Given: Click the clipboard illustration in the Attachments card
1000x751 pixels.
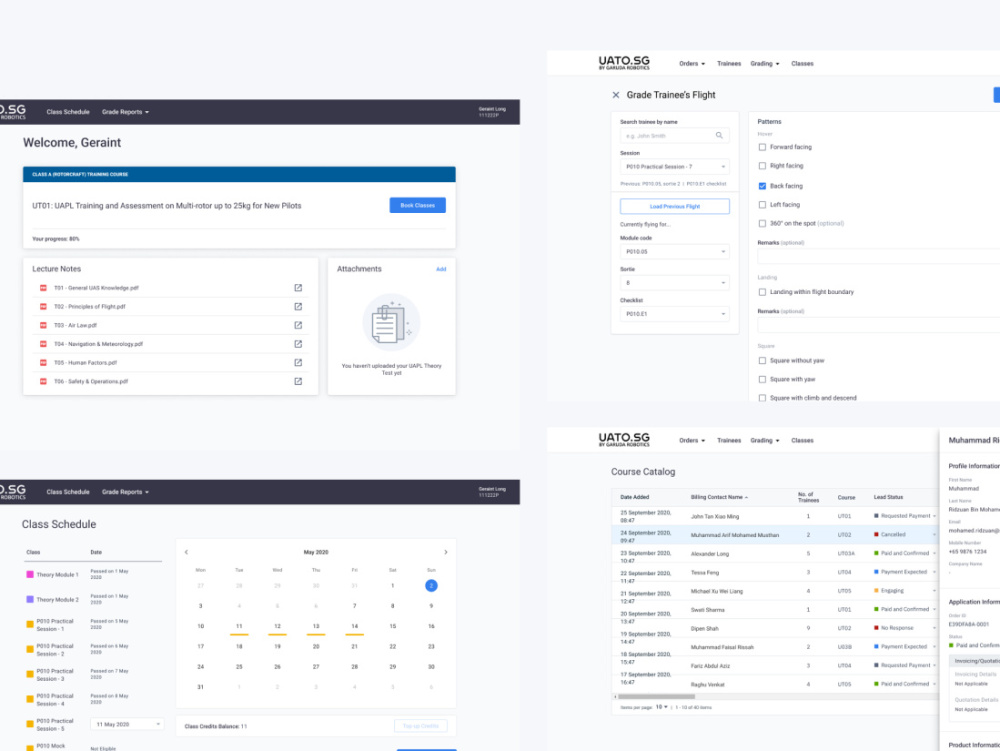Looking at the screenshot, I should click(x=391, y=322).
